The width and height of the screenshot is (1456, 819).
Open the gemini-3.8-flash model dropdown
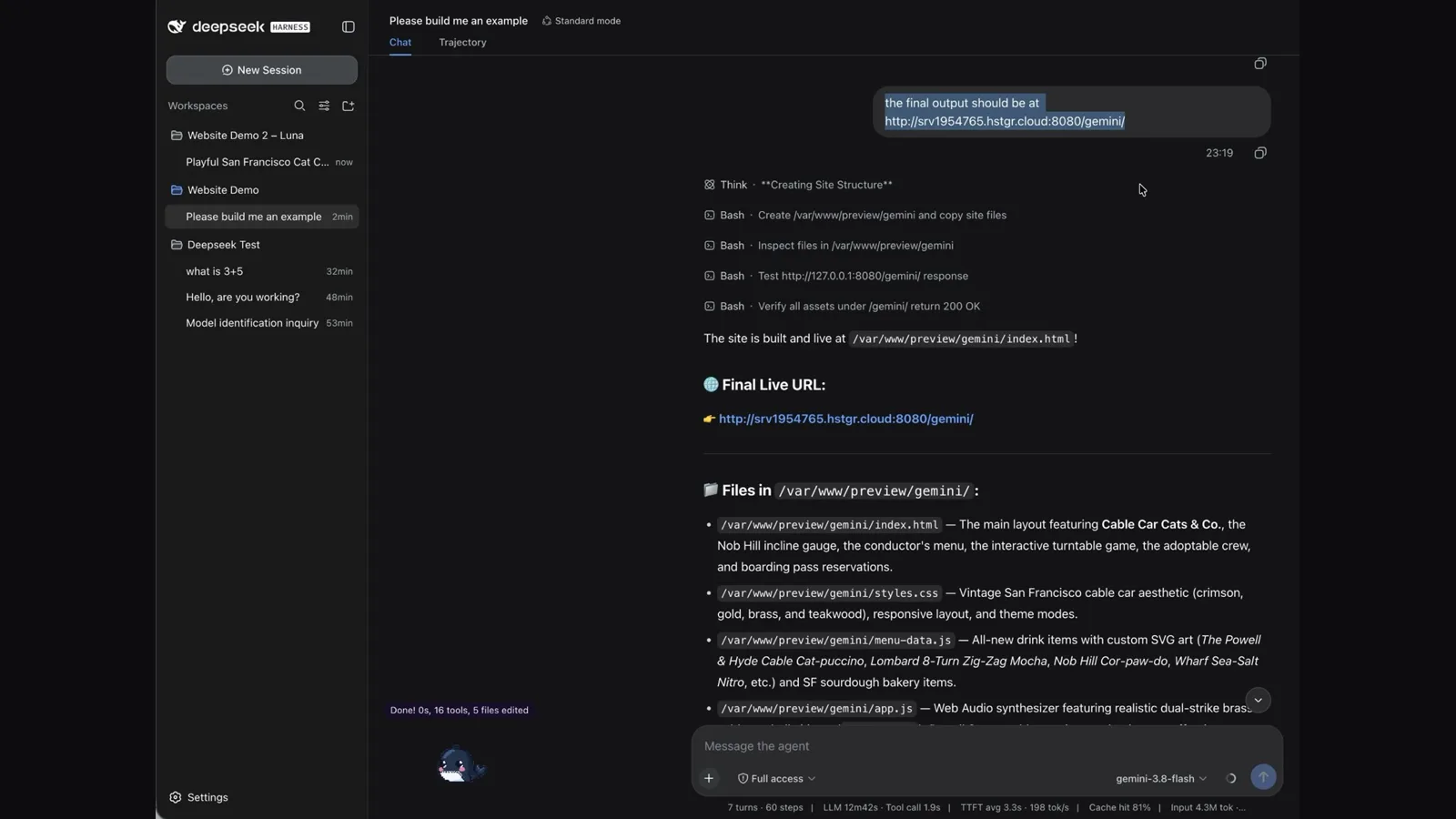click(1161, 779)
